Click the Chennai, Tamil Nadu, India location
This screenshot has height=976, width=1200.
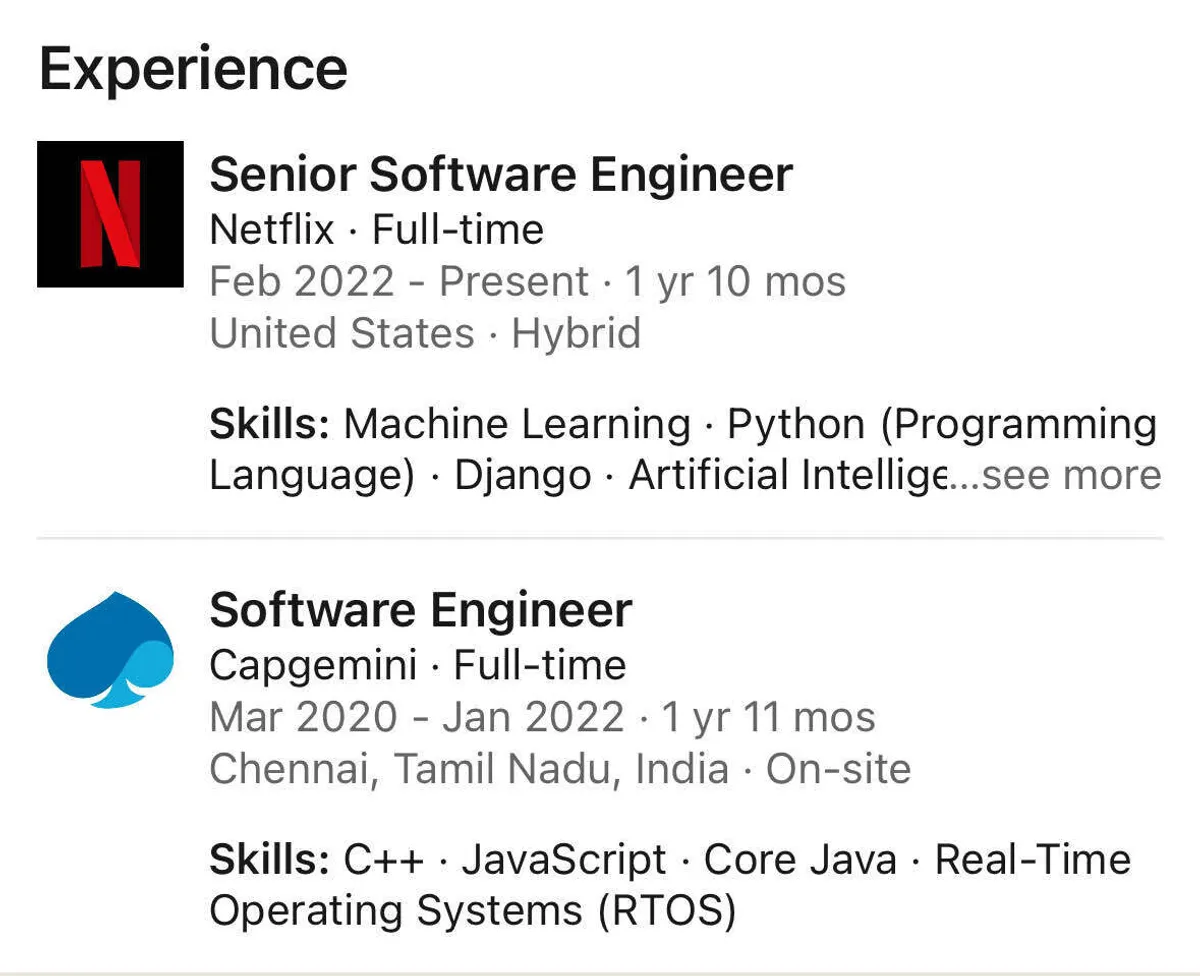tap(468, 768)
